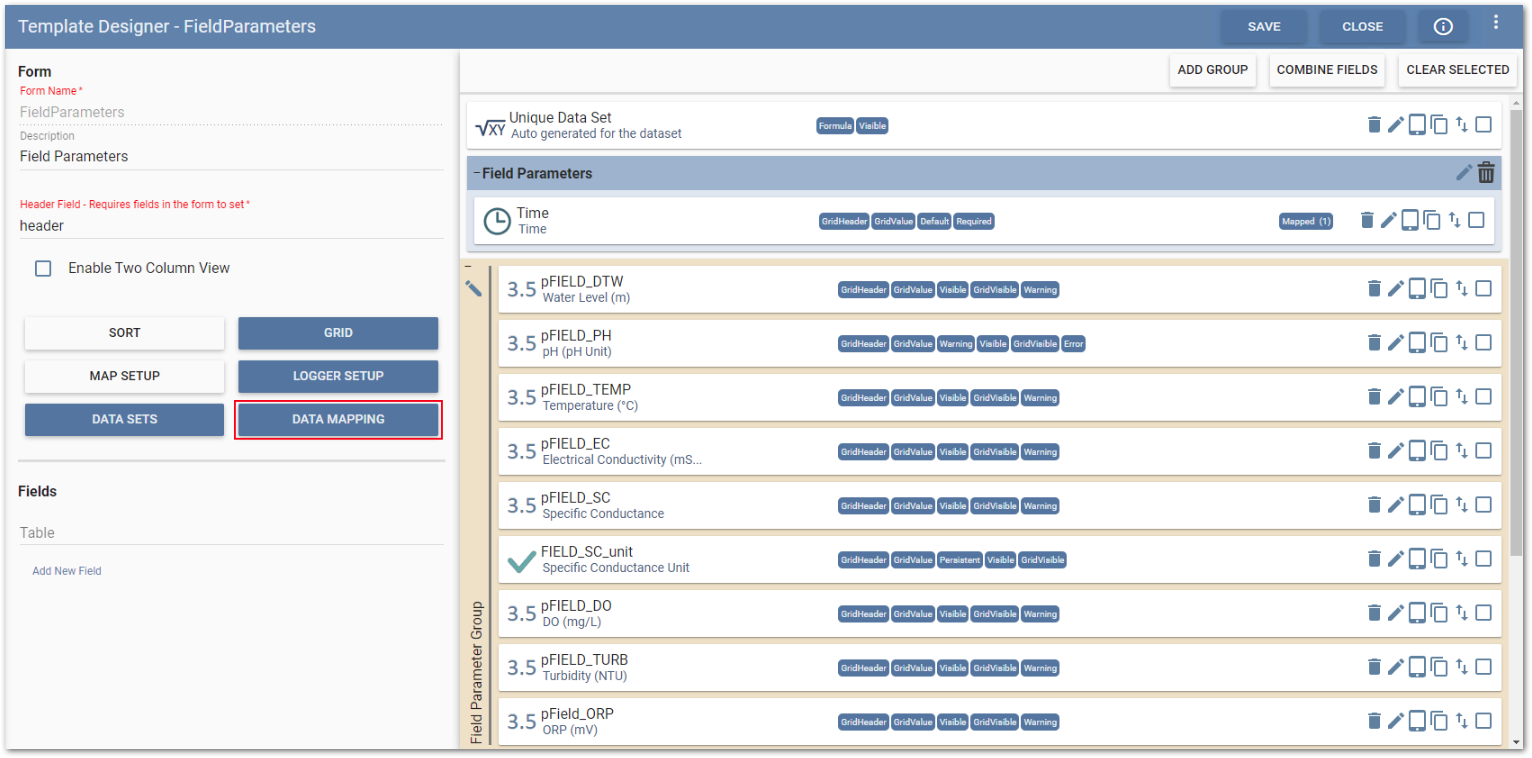Edit the Field Parameters group header
This screenshot has width=1532, height=758.
pyautogui.click(x=1464, y=172)
